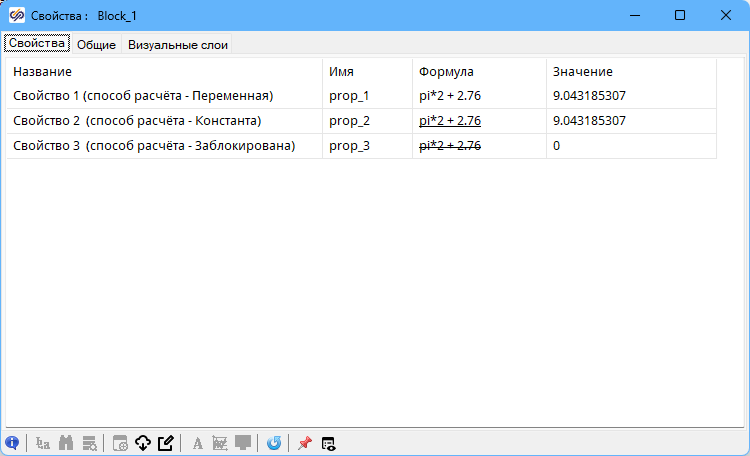Click the blue info icon in bottom toolbar

coord(12,443)
